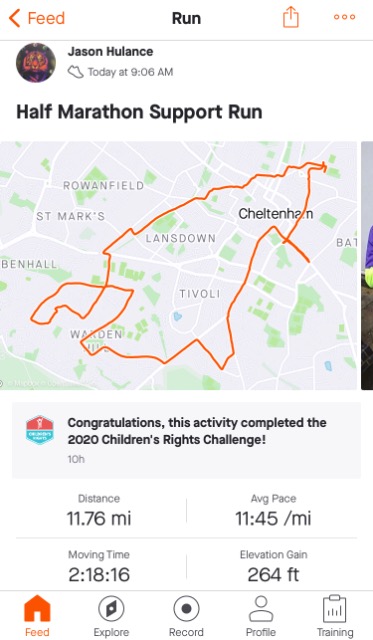Tap the Children's Rights Challenge badge

pyautogui.click(x=40, y=430)
